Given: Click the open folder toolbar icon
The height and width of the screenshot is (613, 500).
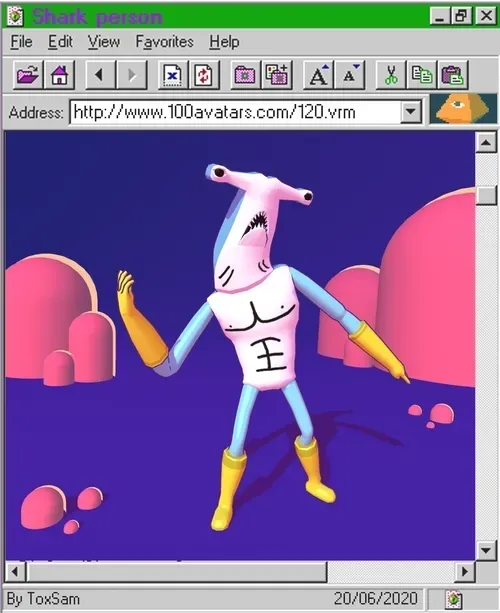Looking at the screenshot, I should coord(28,74).
